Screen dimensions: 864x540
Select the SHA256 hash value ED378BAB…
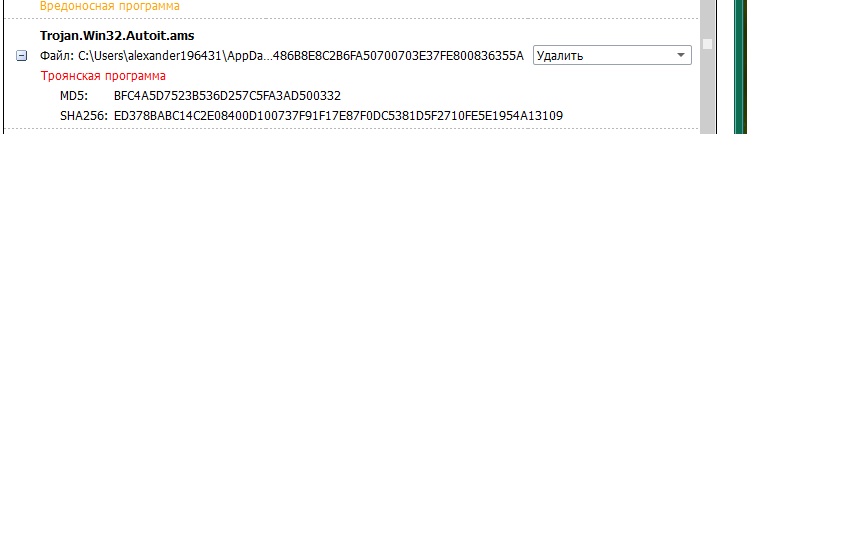click(338, 116)
